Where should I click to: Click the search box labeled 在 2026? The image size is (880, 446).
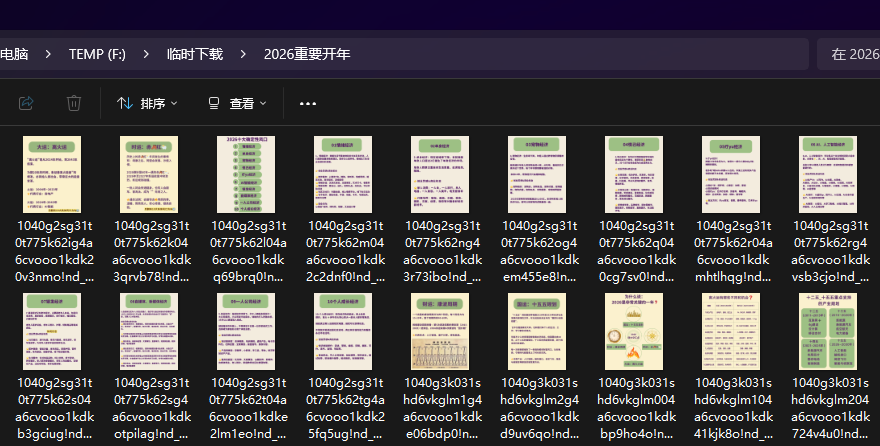[848, 54]
